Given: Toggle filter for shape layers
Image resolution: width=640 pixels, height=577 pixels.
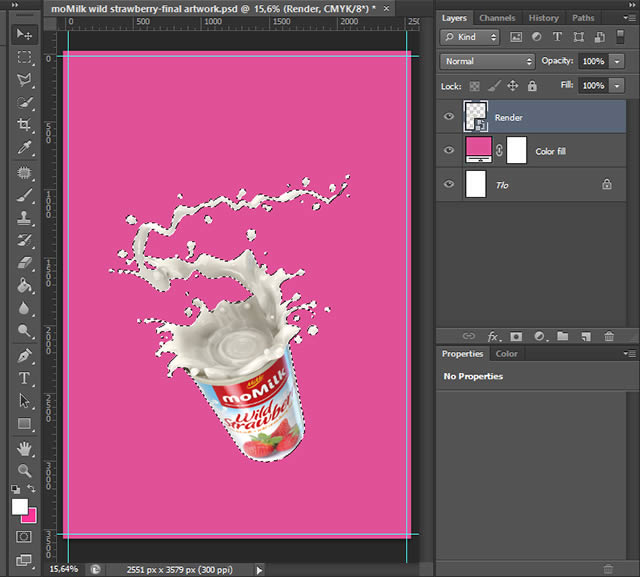Looking at the screenshot, I should point(578,37).
